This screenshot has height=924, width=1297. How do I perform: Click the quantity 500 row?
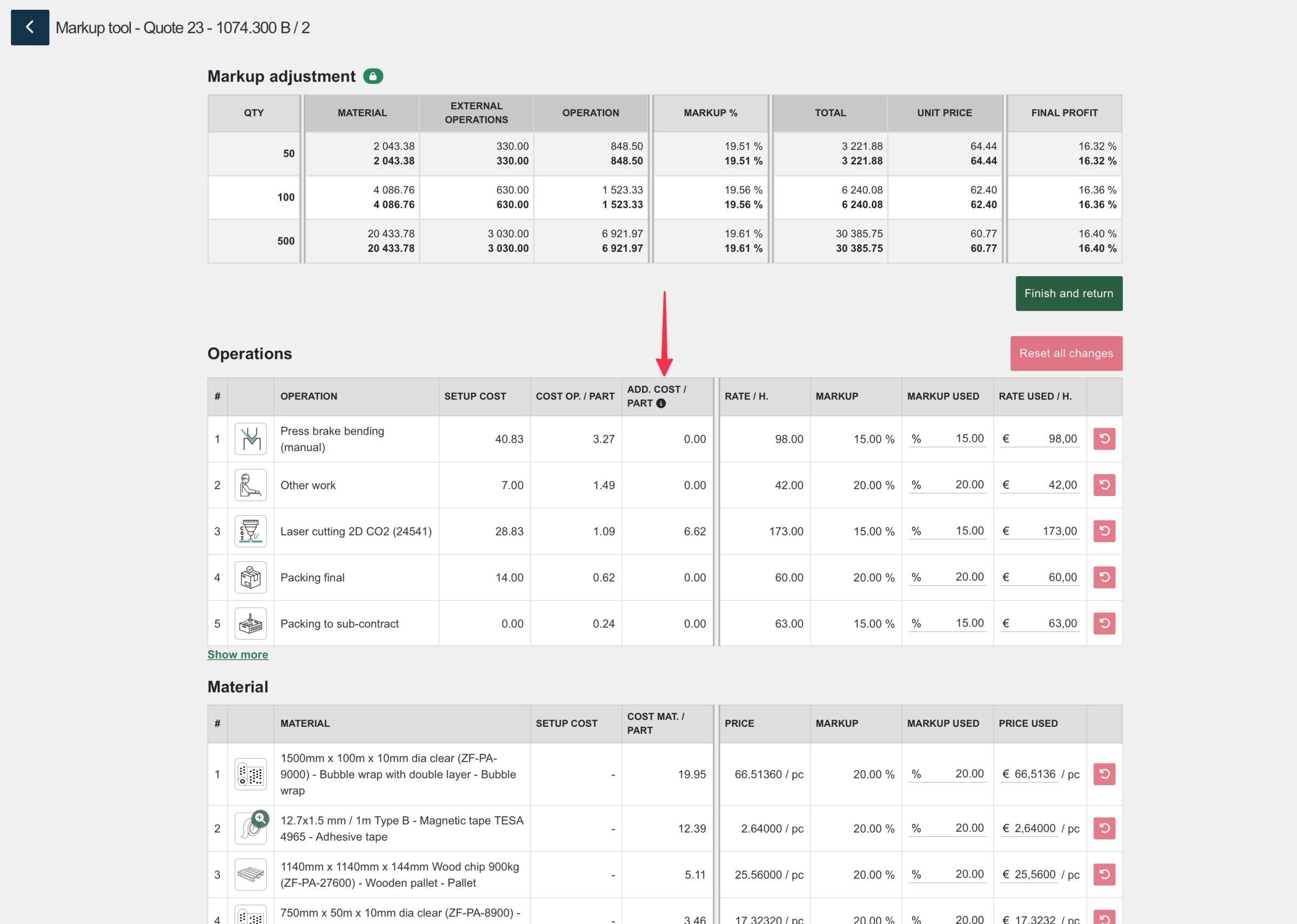point(285,241)
